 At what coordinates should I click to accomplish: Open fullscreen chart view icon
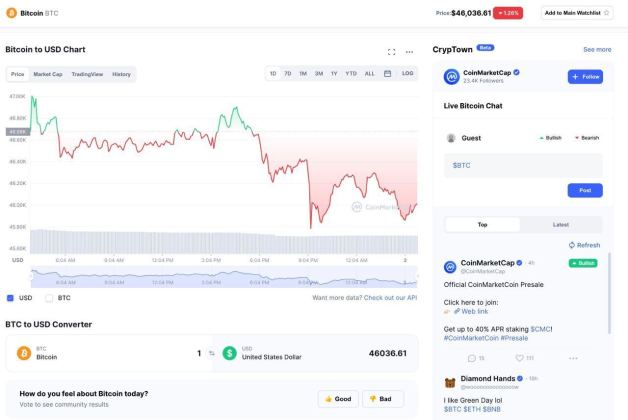click(x=391, y=52)
